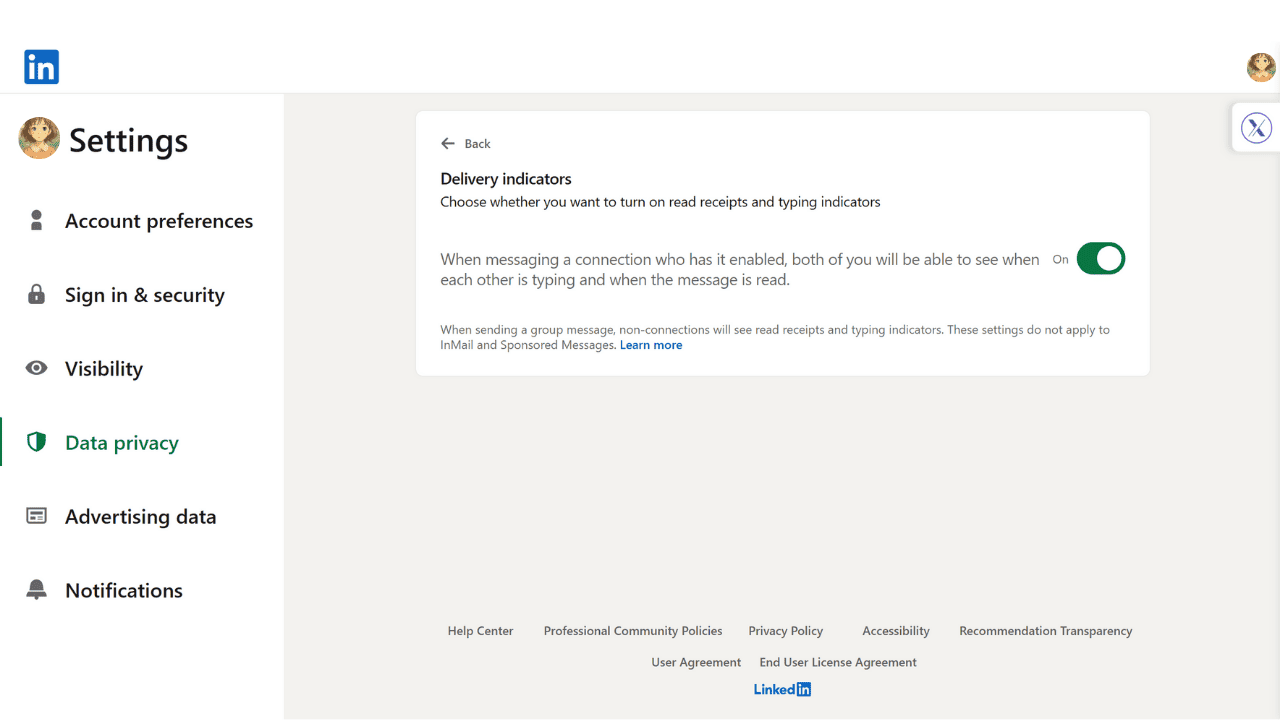Open the collapsed side panel widget on the right edge

point(1256,127)
